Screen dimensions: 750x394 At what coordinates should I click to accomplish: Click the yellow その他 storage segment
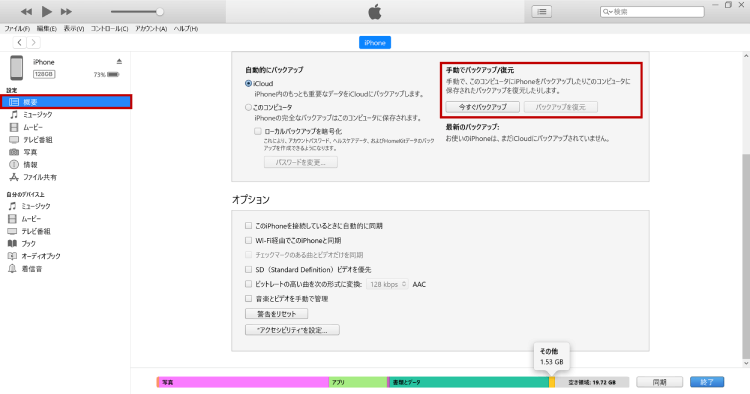[552, 382]
